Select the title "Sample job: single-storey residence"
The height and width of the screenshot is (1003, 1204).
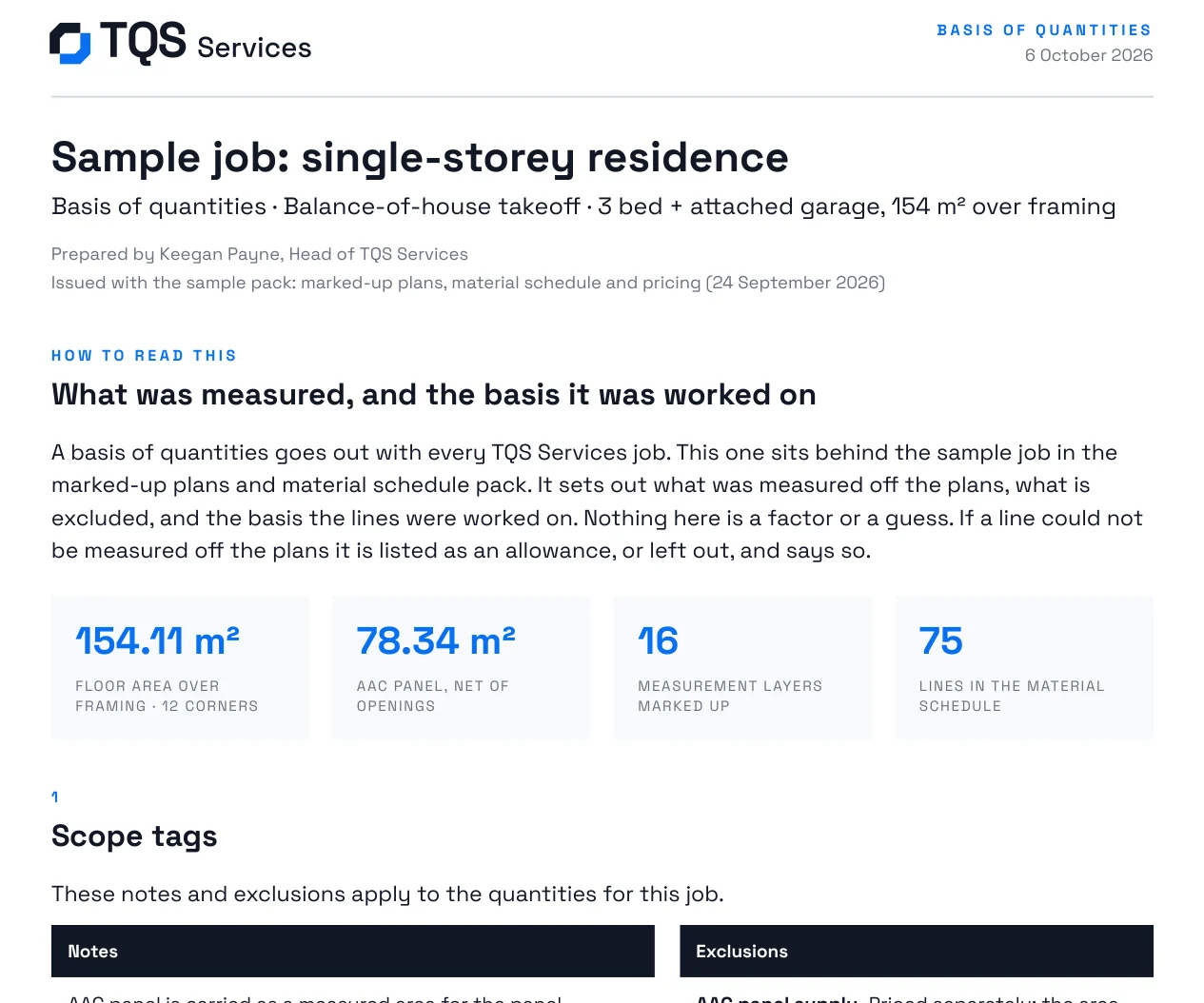click(420, 157)
